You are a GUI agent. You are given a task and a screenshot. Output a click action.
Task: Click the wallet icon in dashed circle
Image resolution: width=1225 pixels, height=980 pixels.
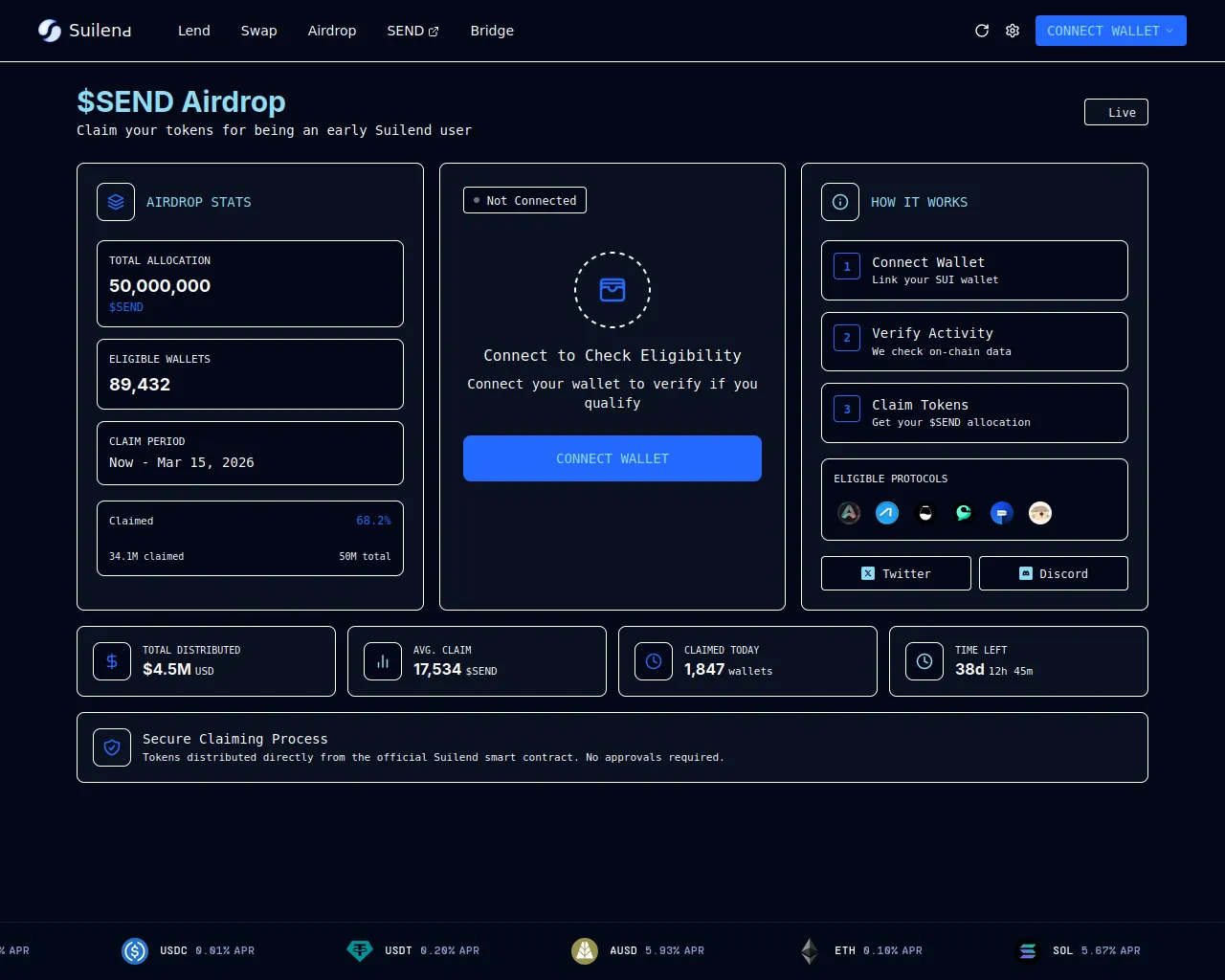click(612, 290)
